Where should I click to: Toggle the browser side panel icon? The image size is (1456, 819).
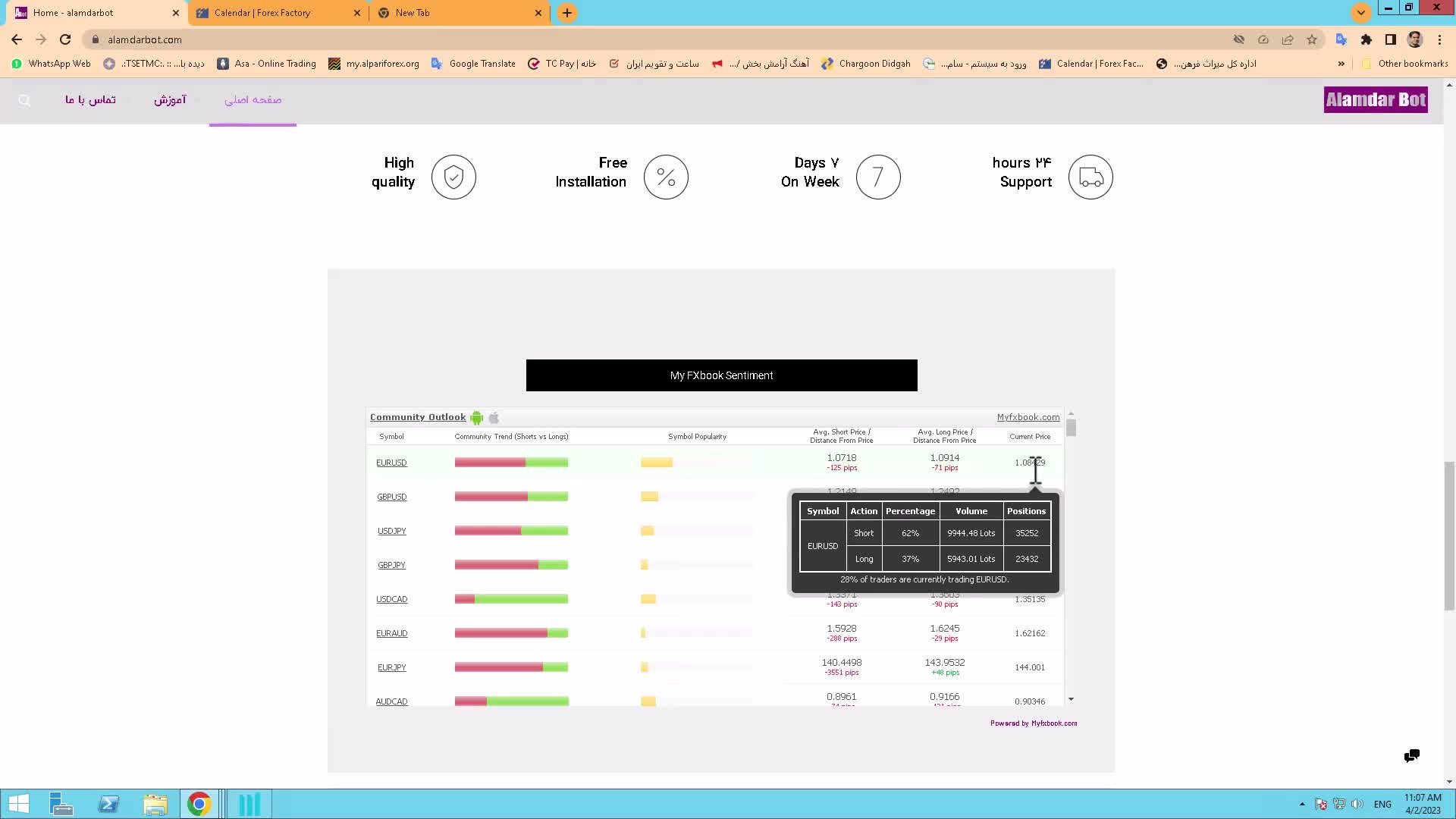[x=1390, y=39]
